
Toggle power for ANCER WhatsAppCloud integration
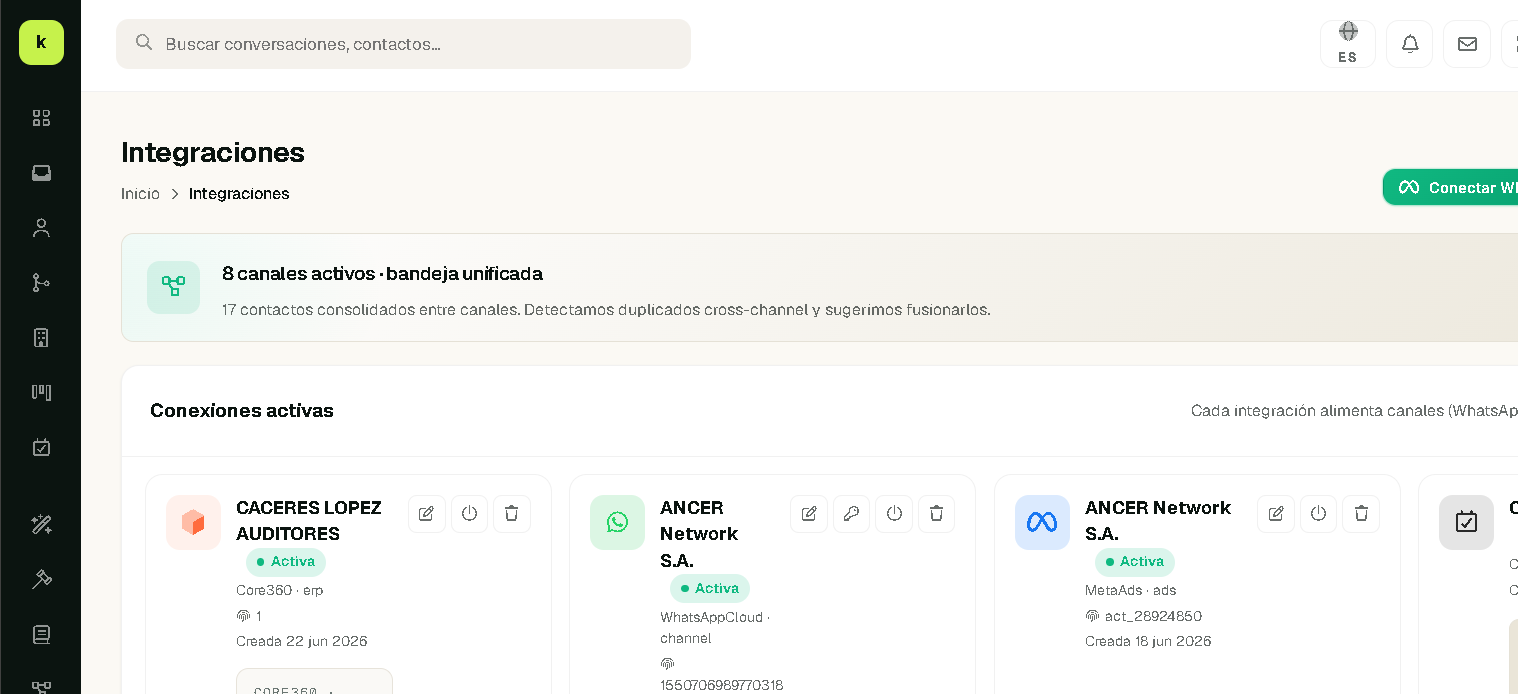[x=894, y=514]
